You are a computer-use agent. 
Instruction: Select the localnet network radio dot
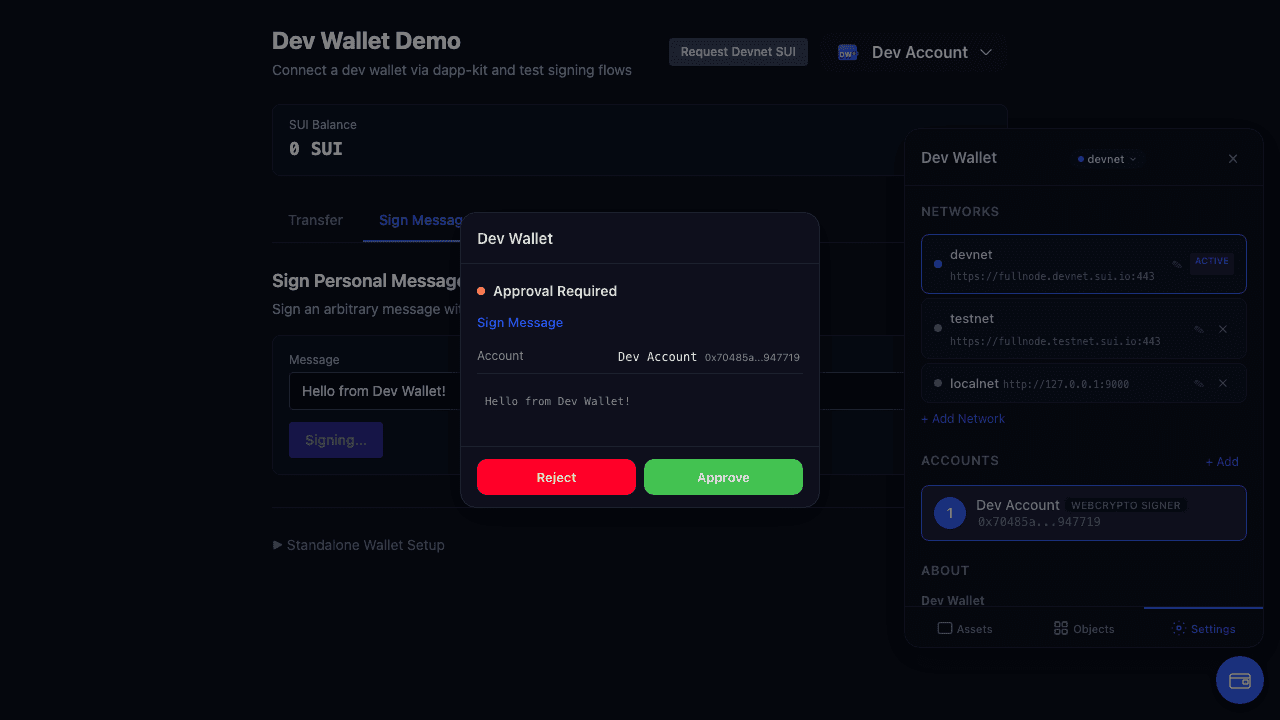point(937,382)
